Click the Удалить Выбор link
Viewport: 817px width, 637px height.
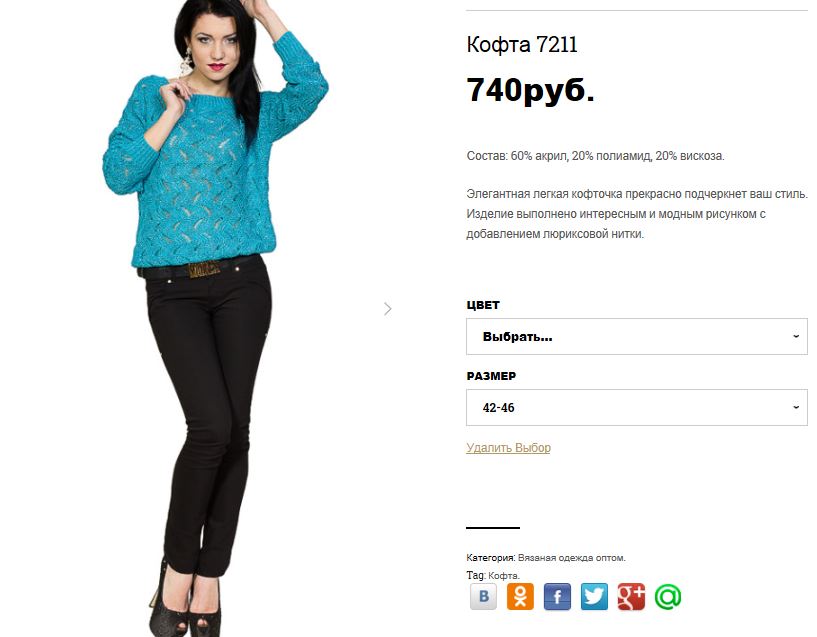509,448
